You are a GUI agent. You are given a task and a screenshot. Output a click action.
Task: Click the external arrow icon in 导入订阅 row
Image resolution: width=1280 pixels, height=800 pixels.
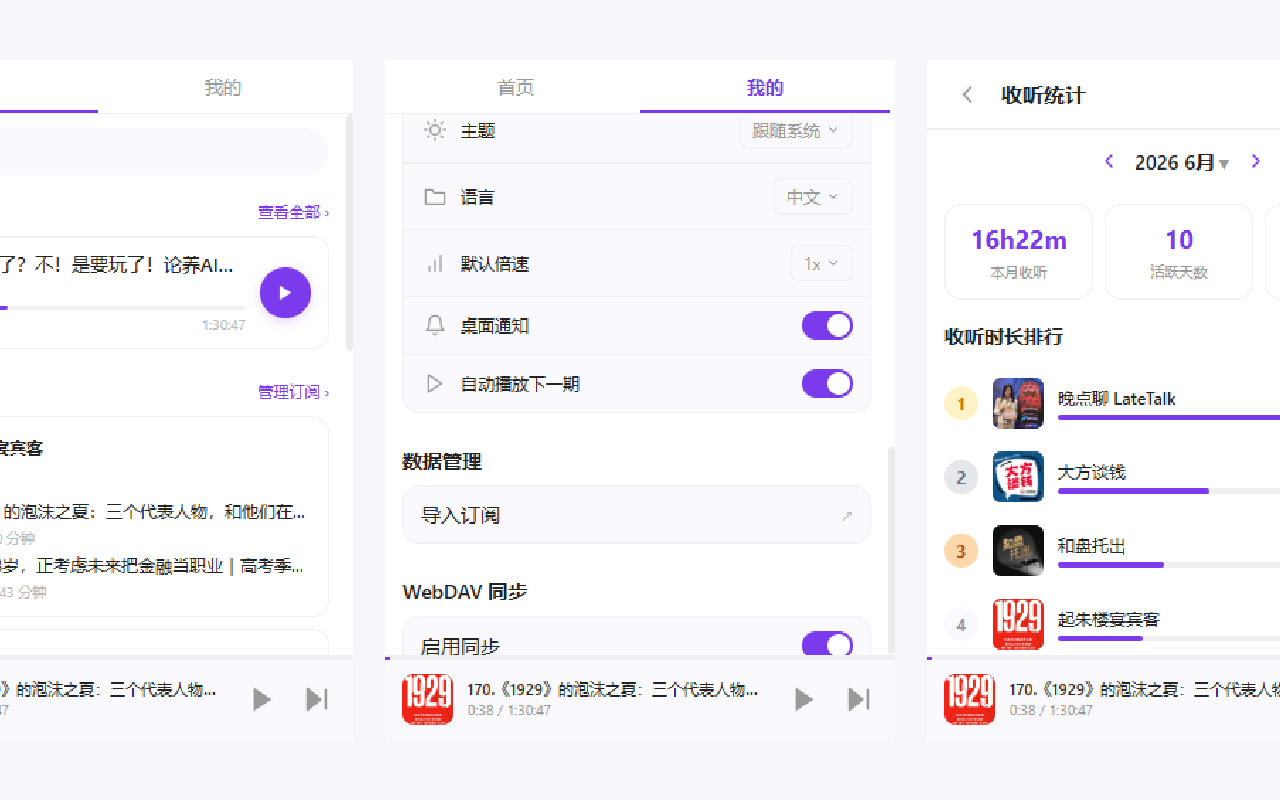click(847, 516)
